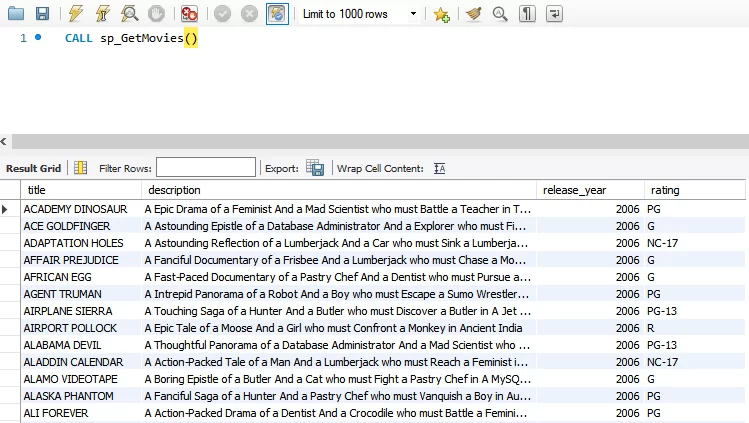Screen dimensions: 749x423
Task: Open Find magnifier in toolbar
Action: pos(499,14)
